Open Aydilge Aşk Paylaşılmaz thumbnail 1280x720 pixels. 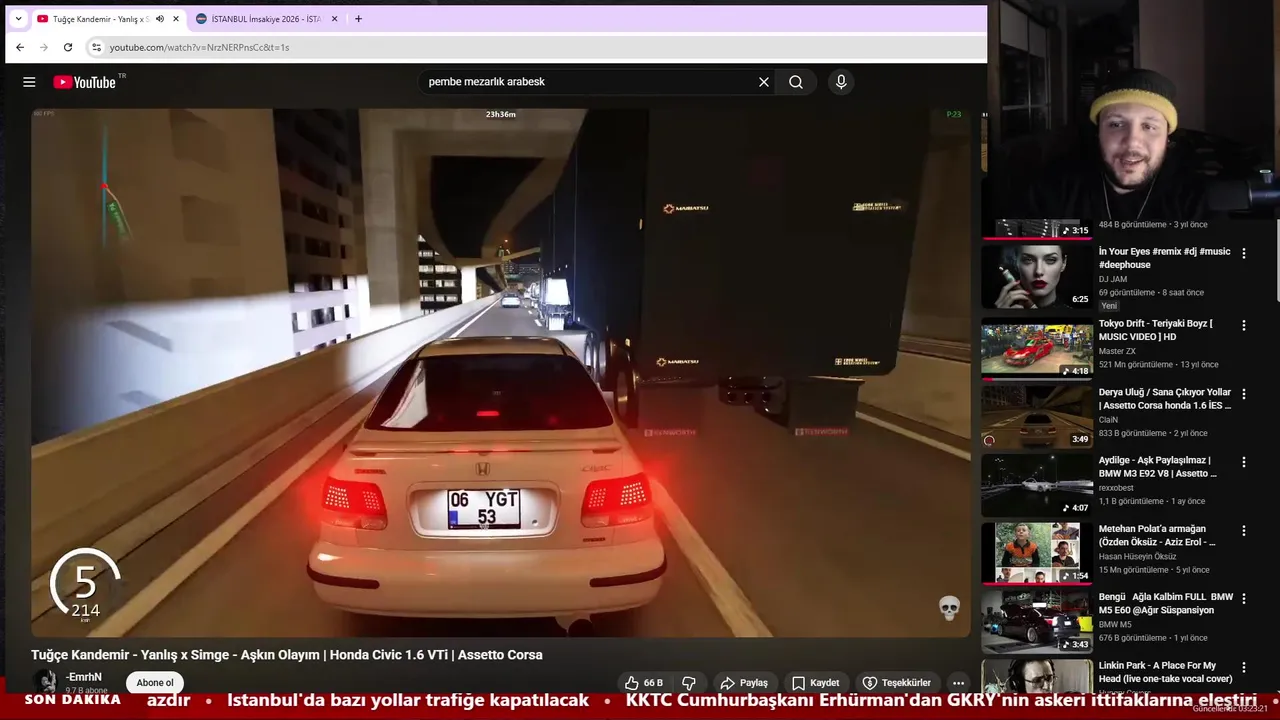tap(1037, 485)
